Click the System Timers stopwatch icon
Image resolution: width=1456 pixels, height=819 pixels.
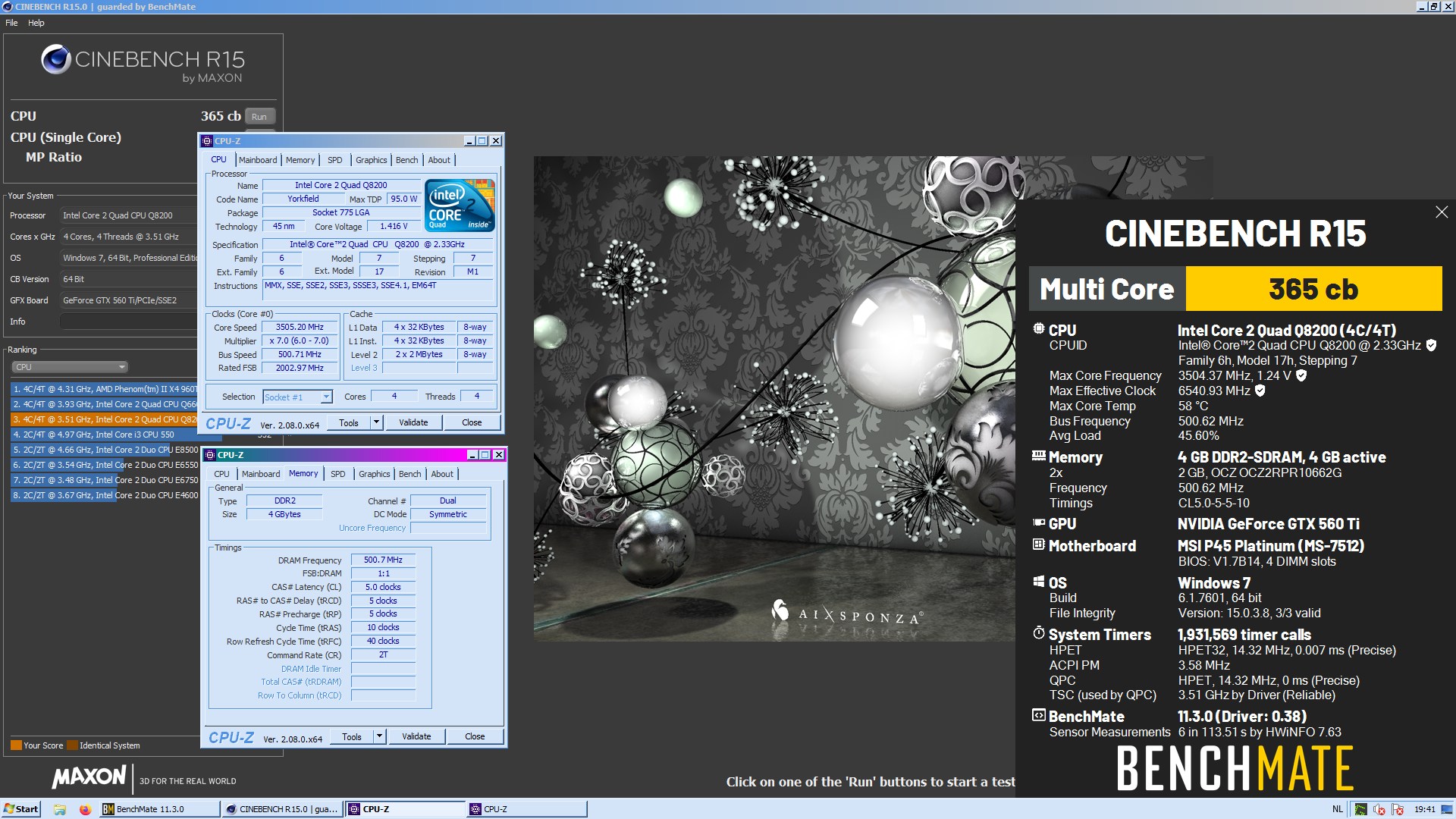pos(1039,632)
